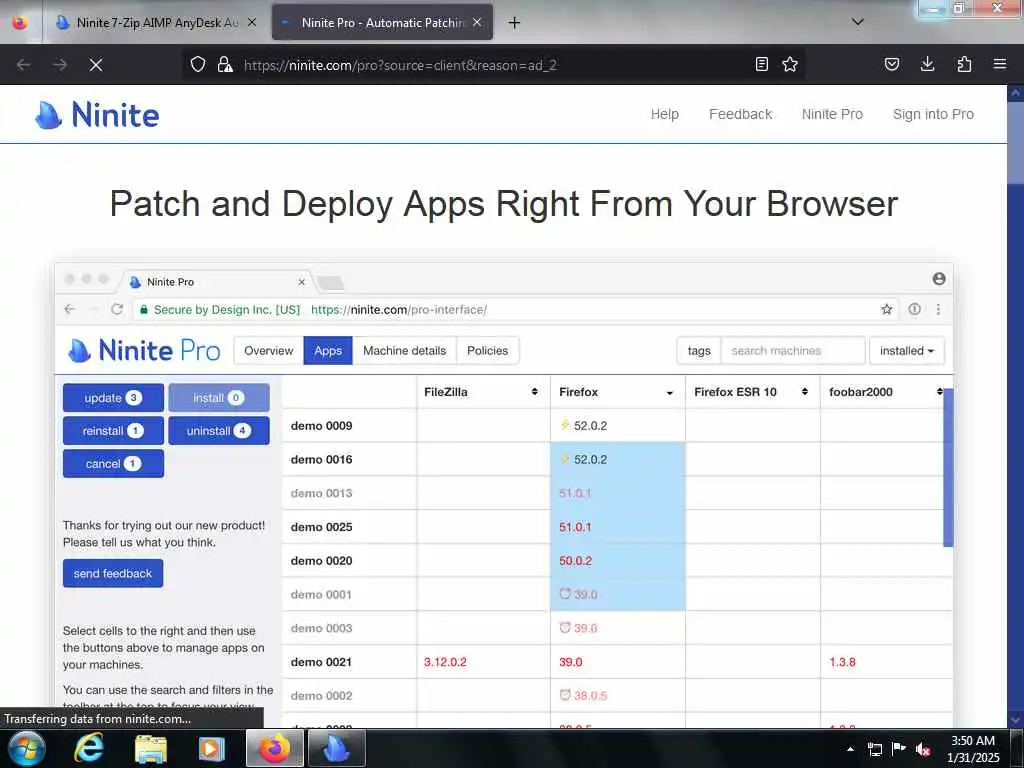Select the 50.0.2 cell for demo 0020
The image size is (1024, 768).
click(x=617, y=561)
